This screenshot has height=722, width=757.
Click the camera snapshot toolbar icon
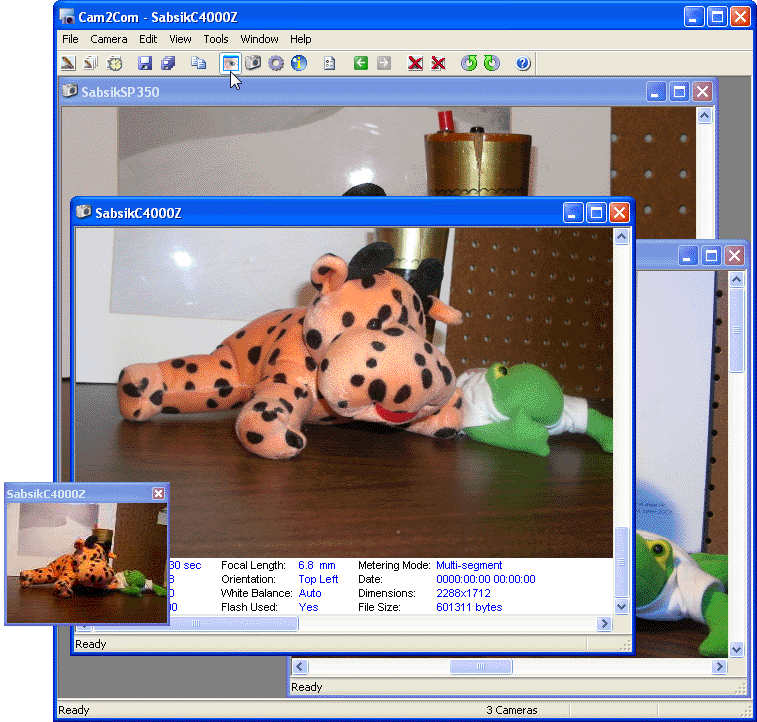(253, 63)
